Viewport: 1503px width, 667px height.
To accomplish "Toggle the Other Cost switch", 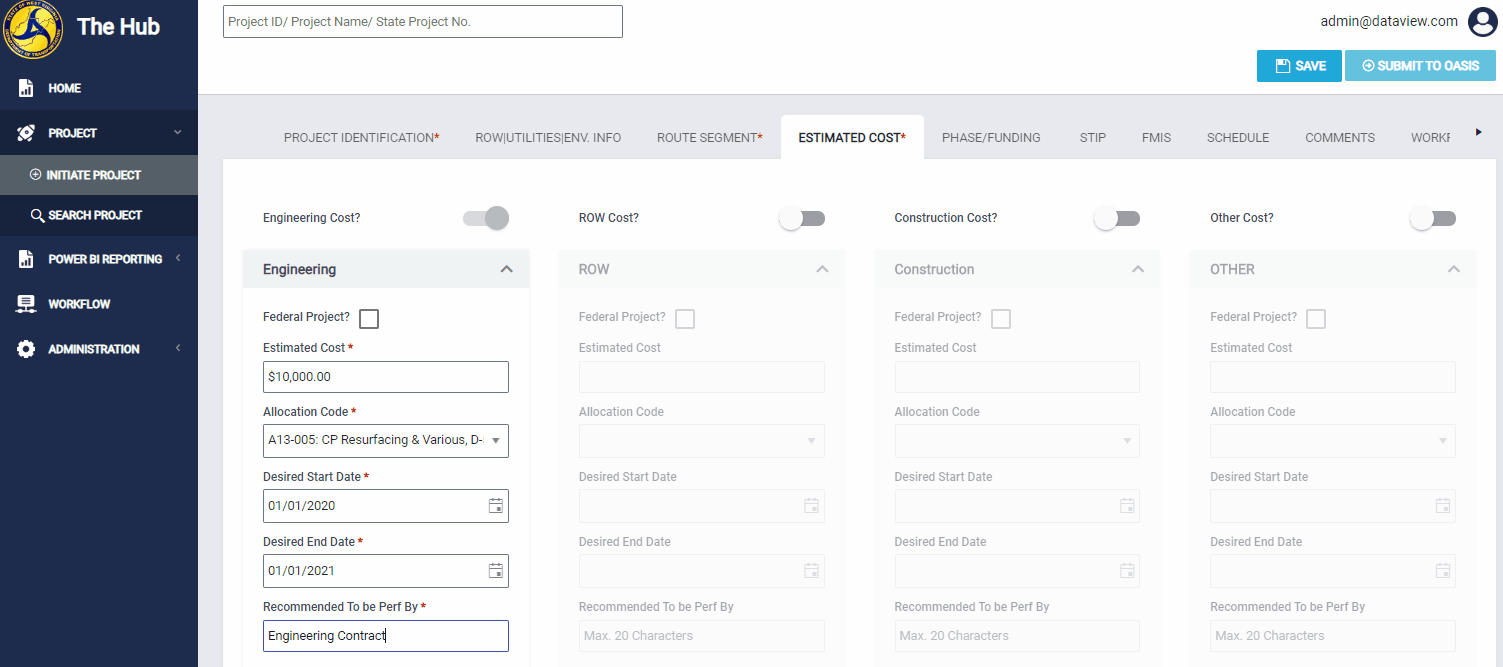I will (1433, 218).
